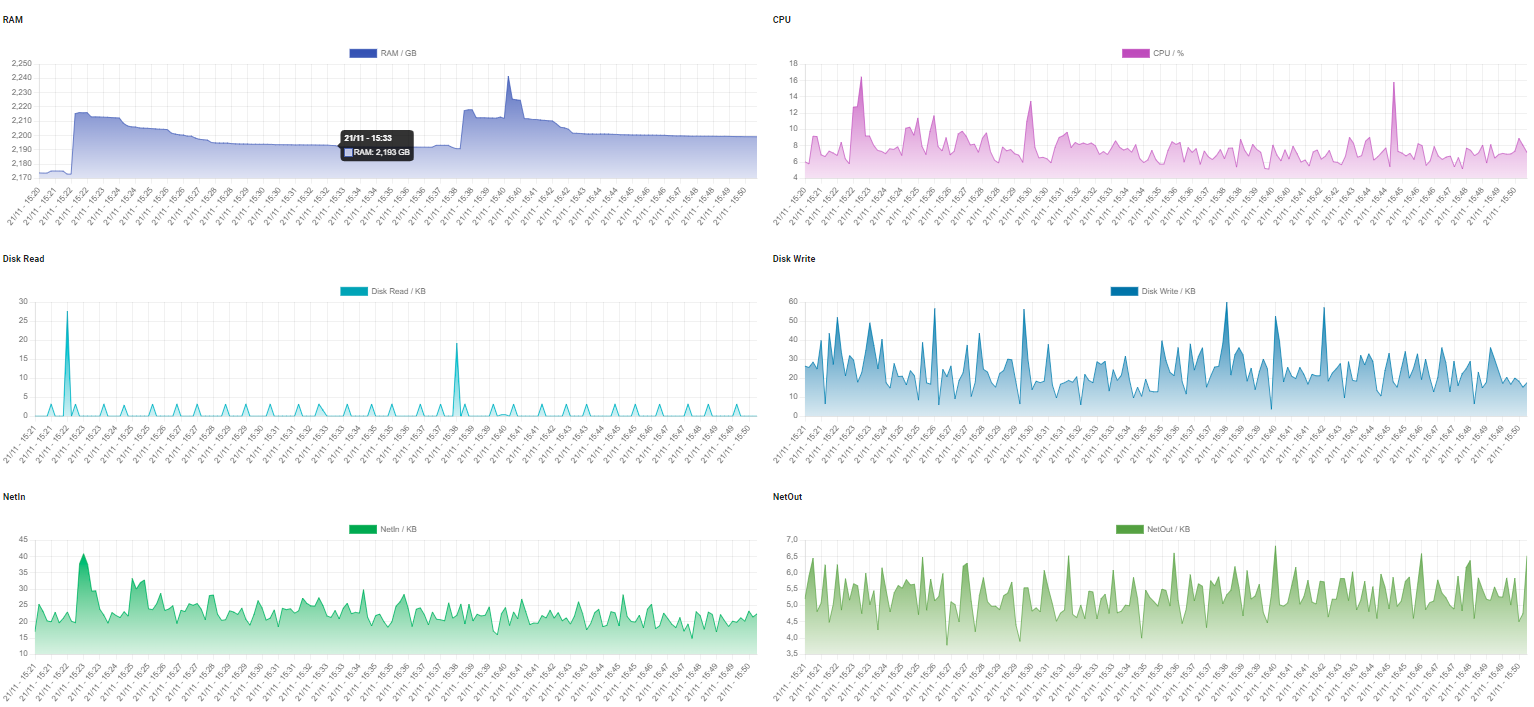Click the '7,0' value on NetOut axis
1534x707 pixels.
click(793, 540)
